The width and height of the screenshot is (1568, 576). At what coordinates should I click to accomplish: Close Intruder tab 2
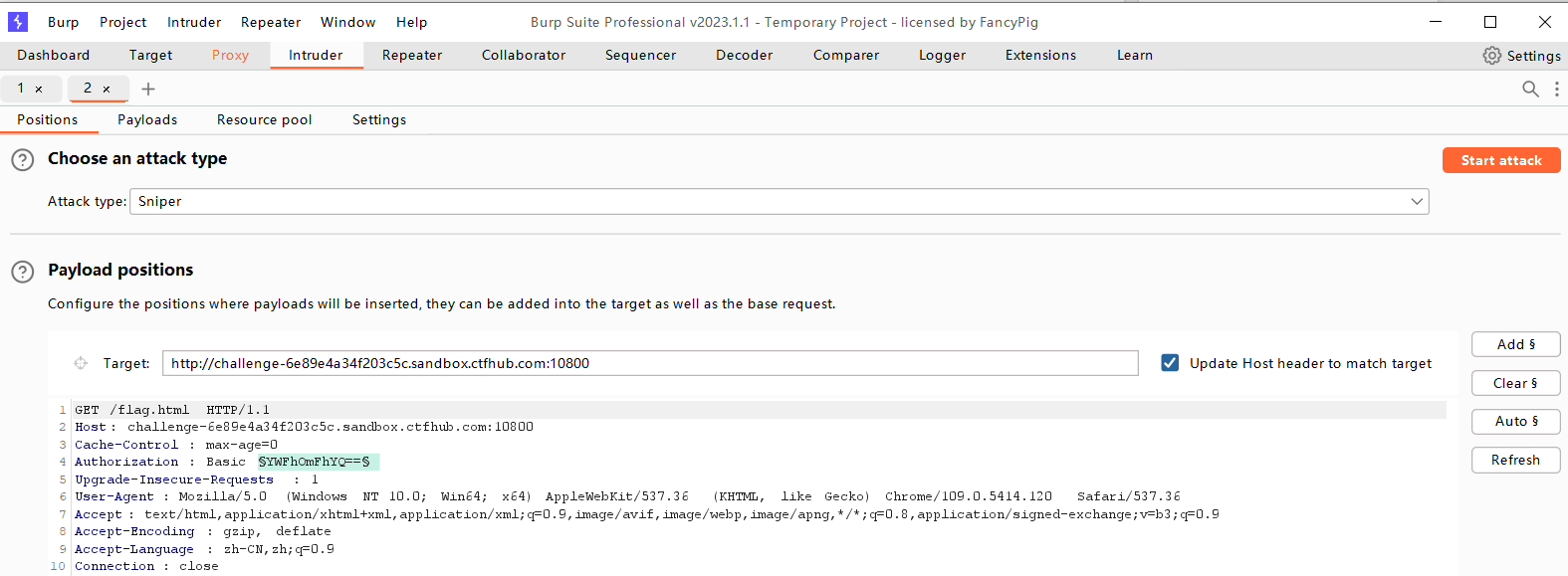(x=107, y=90)
